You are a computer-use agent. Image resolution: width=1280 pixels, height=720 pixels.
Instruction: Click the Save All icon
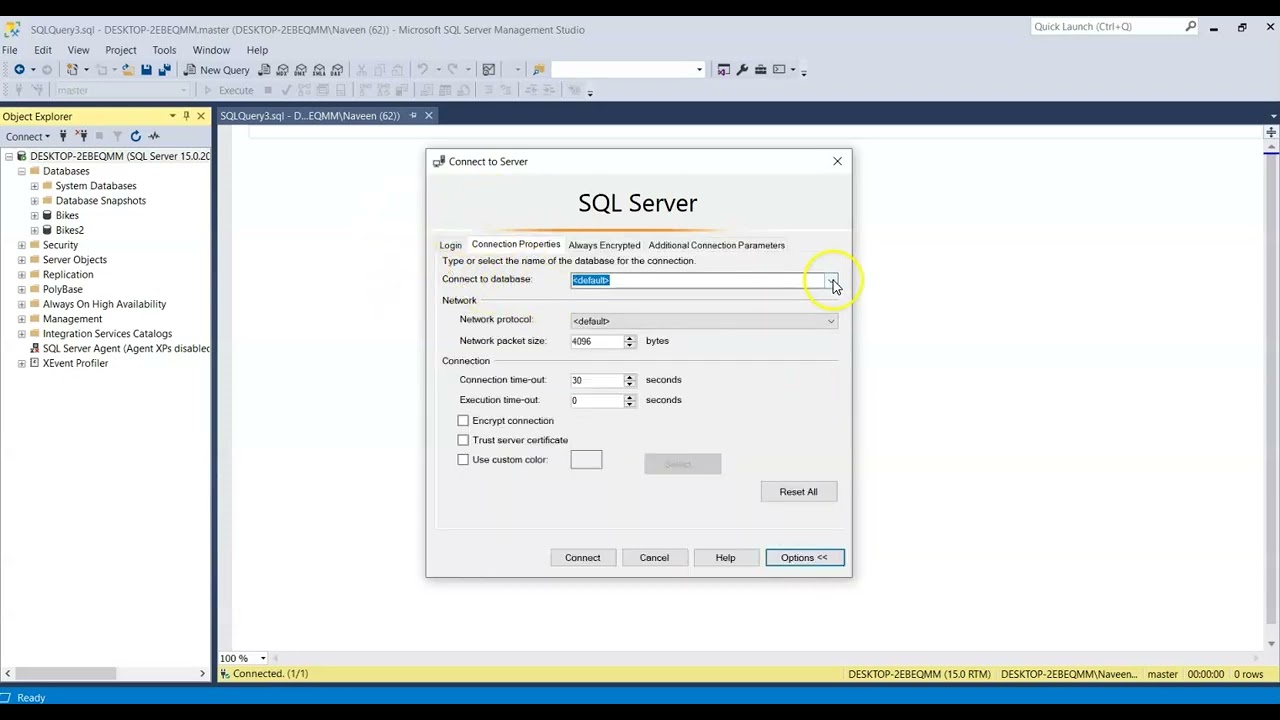pos(164,70)
